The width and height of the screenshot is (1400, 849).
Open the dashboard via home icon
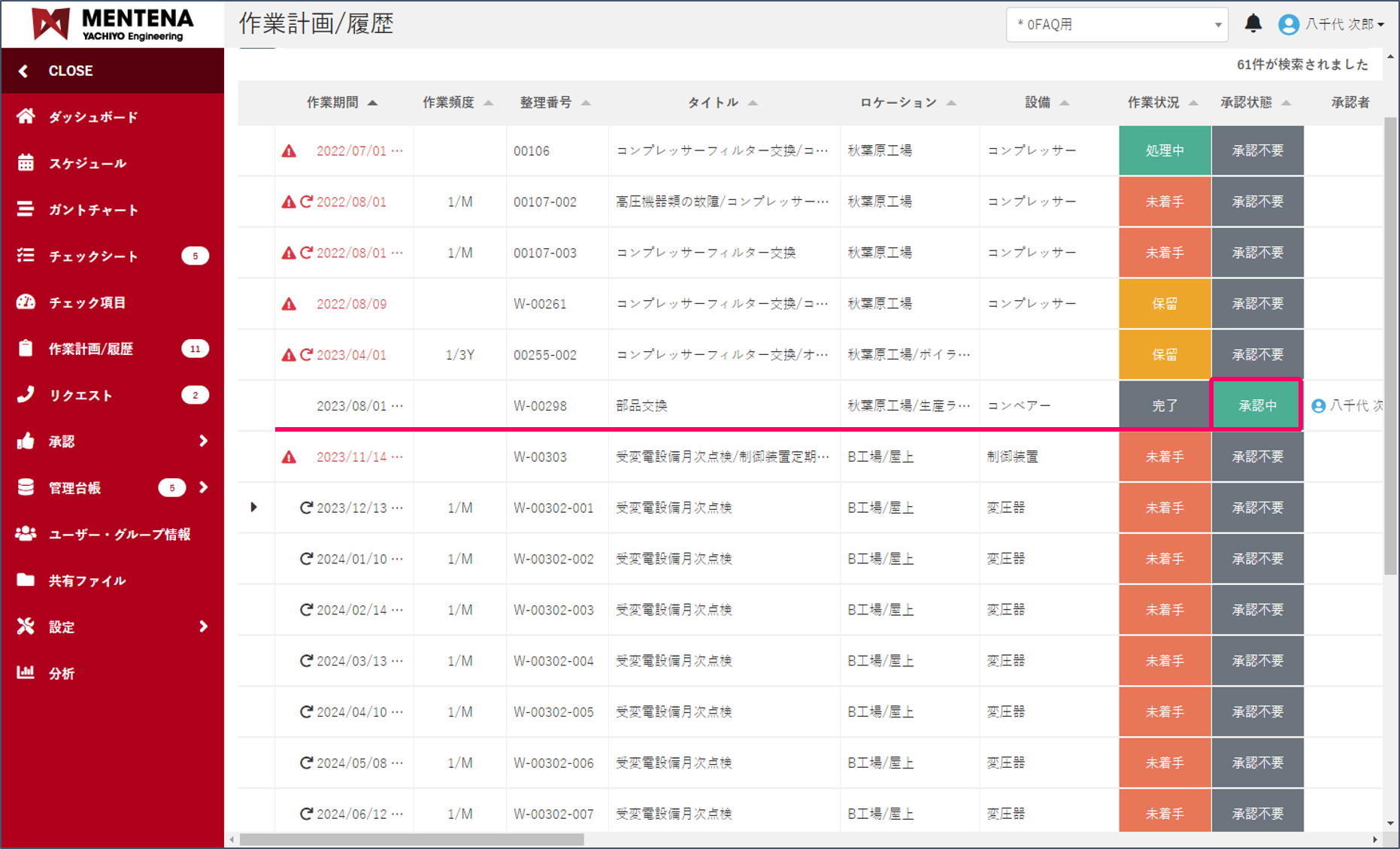(x=26, y=117)
